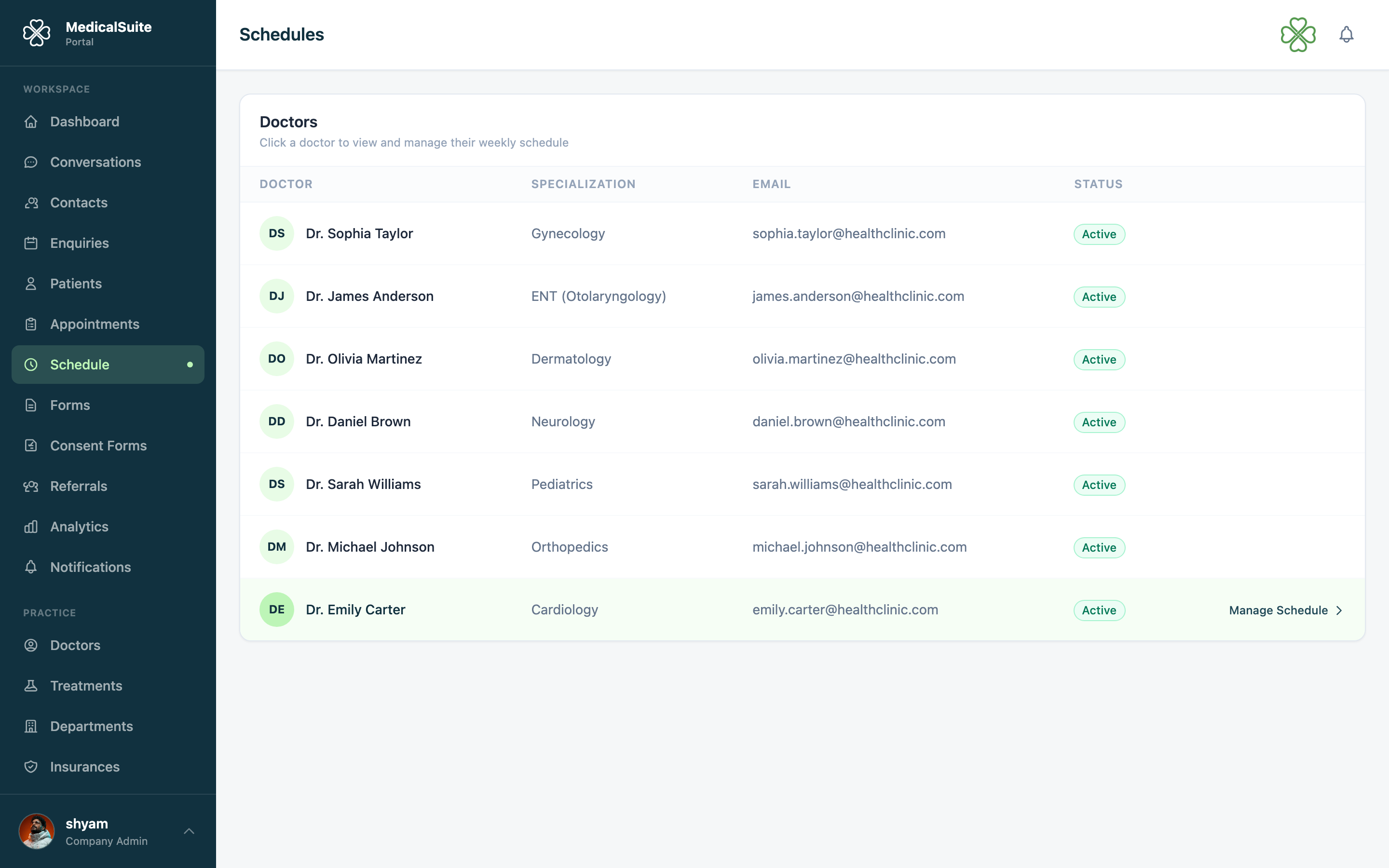
Task: Open the Conversations chat bubble icon
Action: tap(31, 163)
